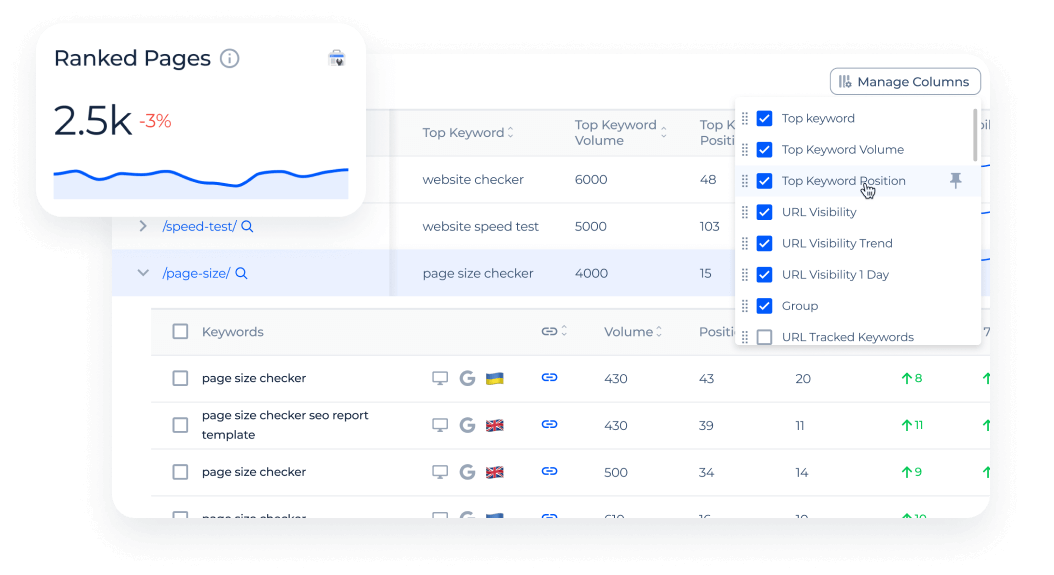Open the /speed-test/ page link
This screenshot has height=575, width=1054.
[x=199, y=227]
